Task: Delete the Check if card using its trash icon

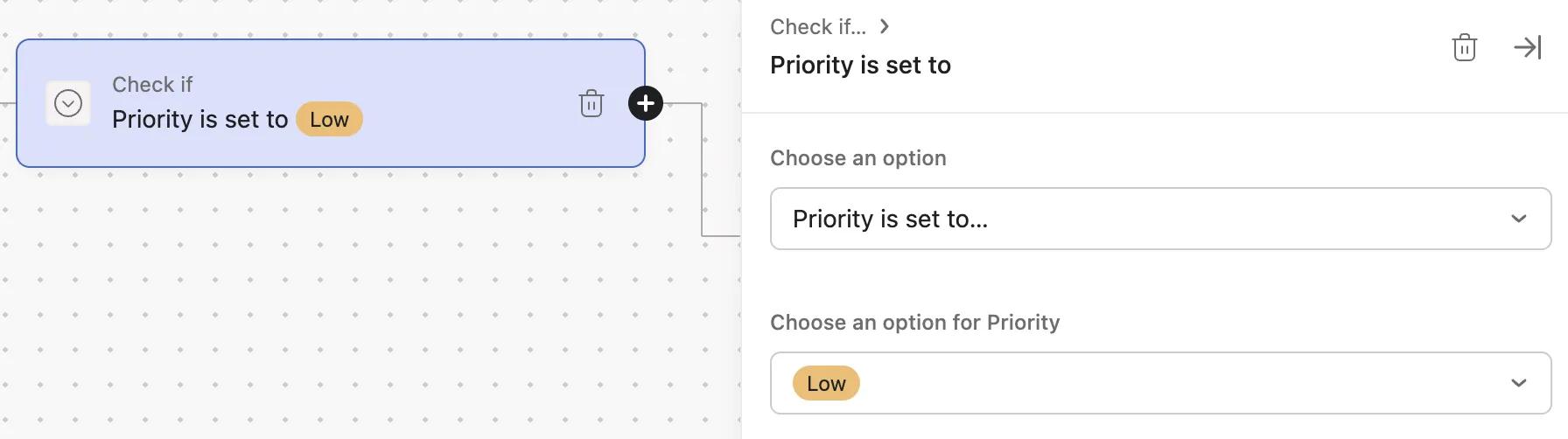Action: [591, 103]
